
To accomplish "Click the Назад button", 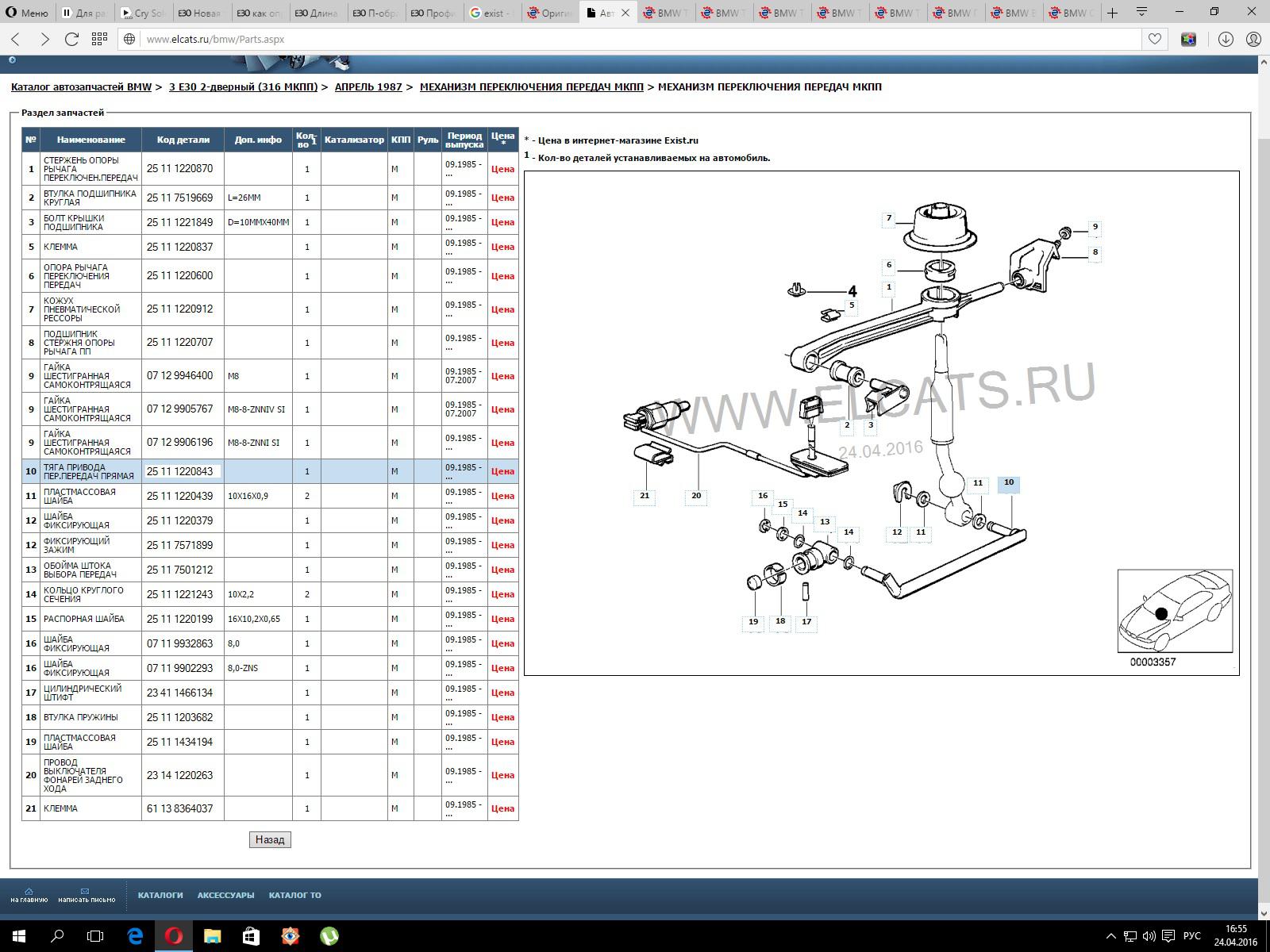I will tap(270, 839).
